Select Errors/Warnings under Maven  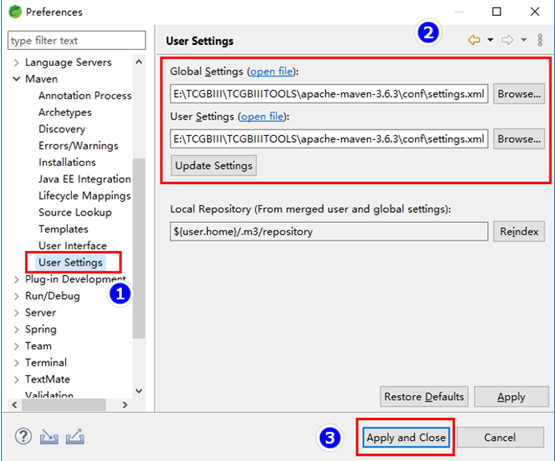tap(78, 146)
